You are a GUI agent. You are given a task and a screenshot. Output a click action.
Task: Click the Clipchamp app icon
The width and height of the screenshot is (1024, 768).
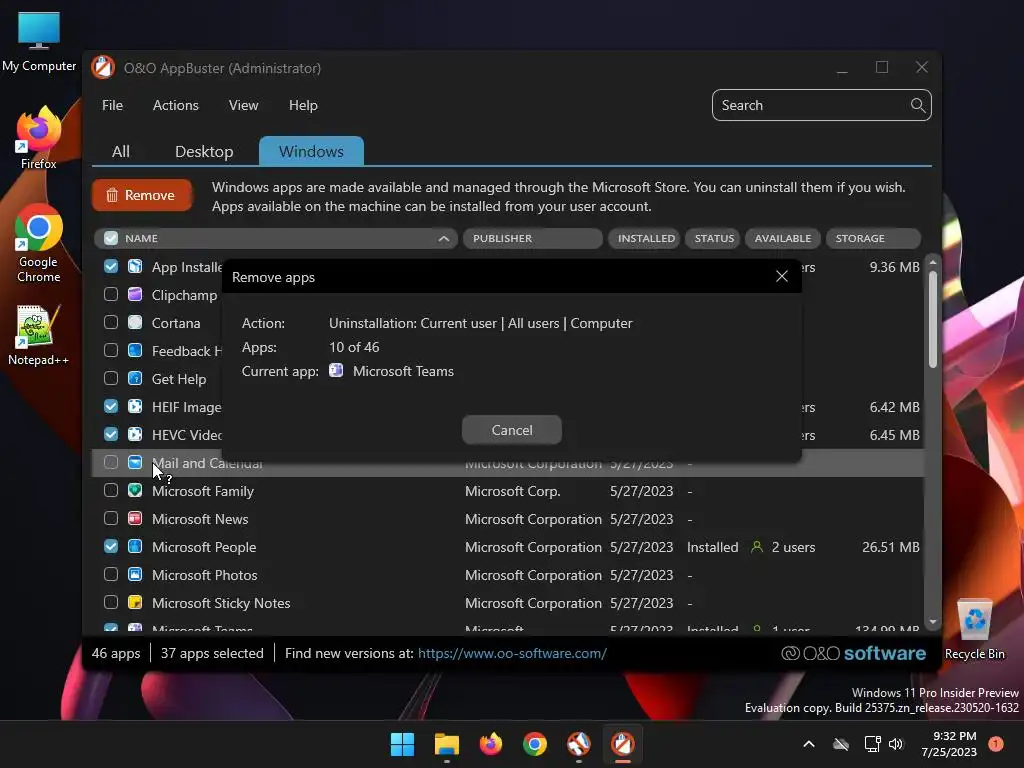[x=135, y=295]
